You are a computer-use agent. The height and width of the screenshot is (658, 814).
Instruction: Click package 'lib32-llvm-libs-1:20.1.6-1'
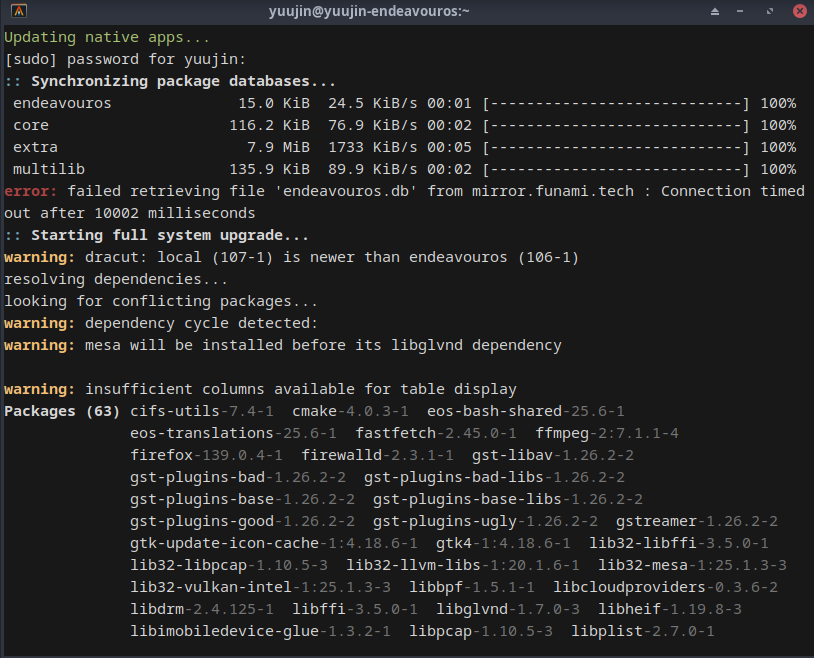pos(463,565)
